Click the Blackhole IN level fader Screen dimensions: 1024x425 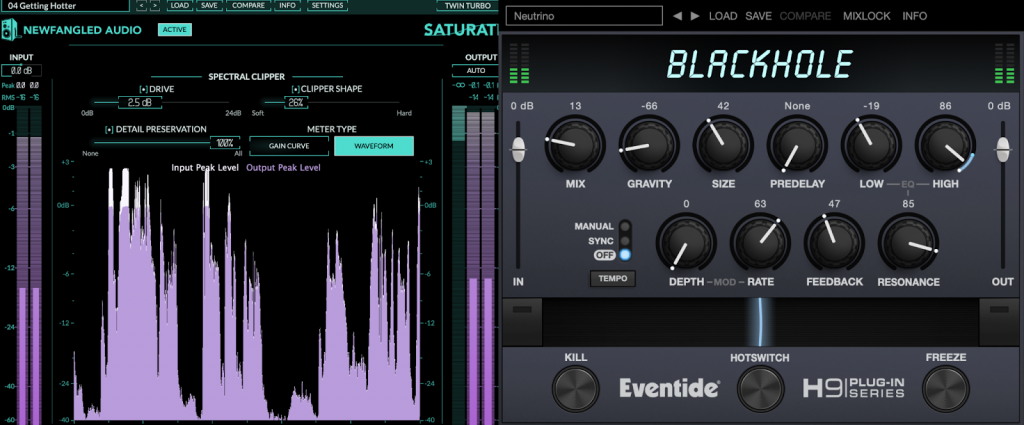519,150
